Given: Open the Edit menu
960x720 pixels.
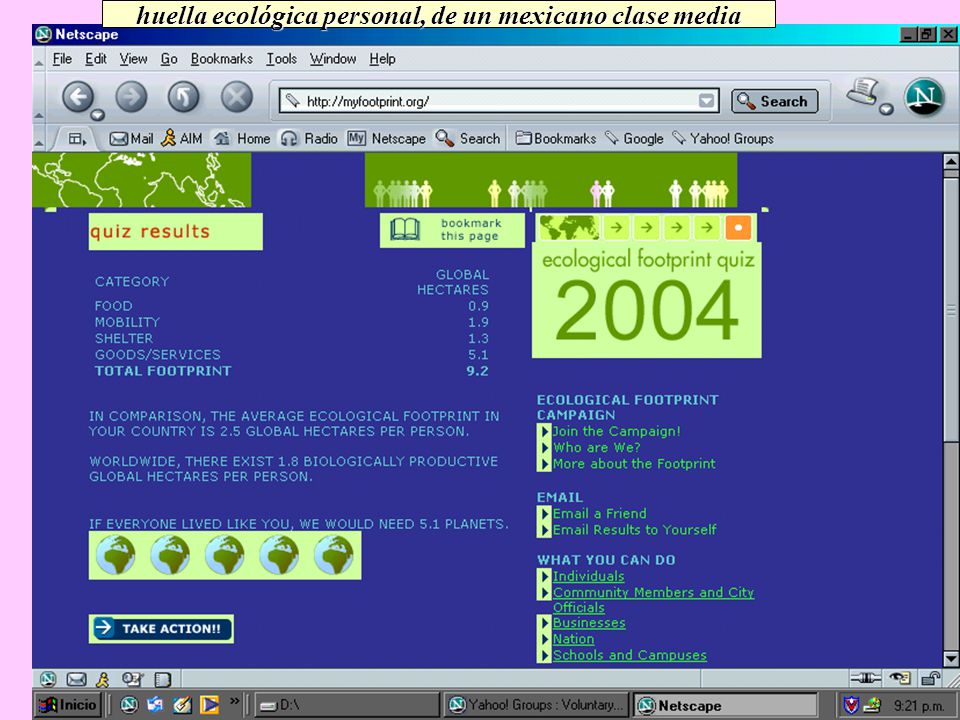Looking at the screenshot, I should pos(96,59).
